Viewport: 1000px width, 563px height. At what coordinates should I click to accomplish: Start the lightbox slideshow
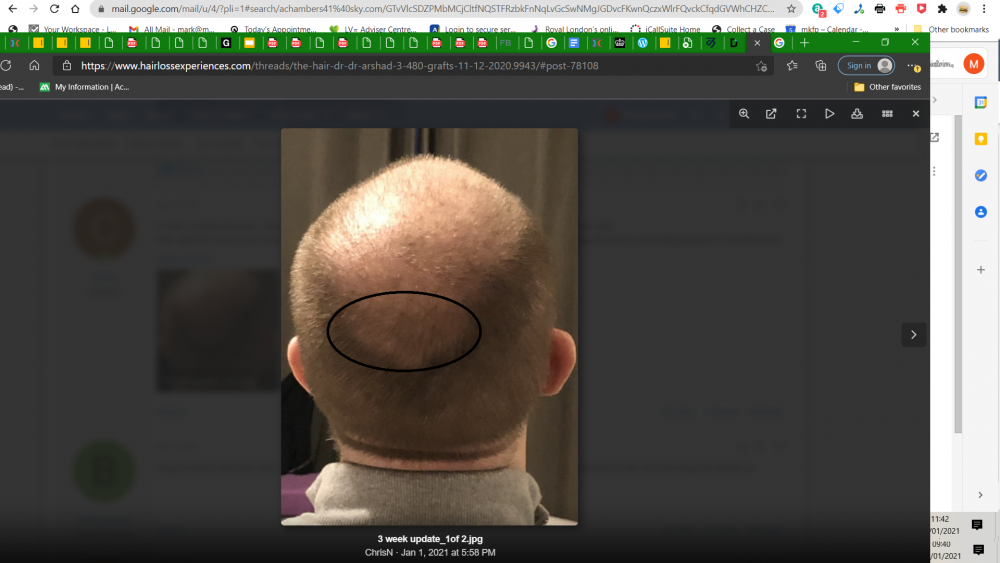[x=829, y=113]
